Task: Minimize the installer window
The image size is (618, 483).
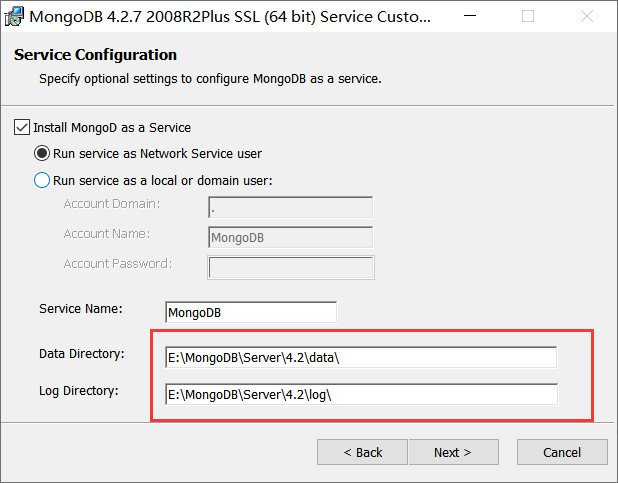Action: pyautogui.click(x=470, y=16)
